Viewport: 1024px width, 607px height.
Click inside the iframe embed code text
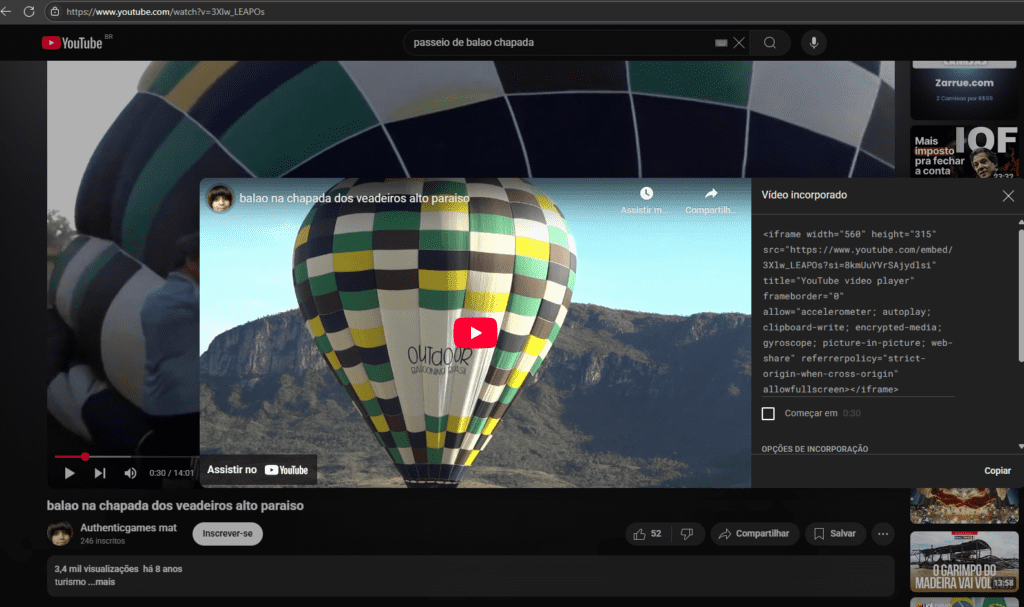pyautogui.click(x=858, y=312)
